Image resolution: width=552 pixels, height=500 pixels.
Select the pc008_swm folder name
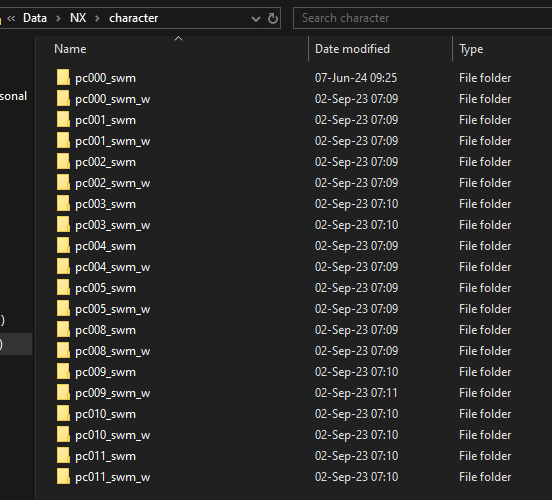[105, 330]
